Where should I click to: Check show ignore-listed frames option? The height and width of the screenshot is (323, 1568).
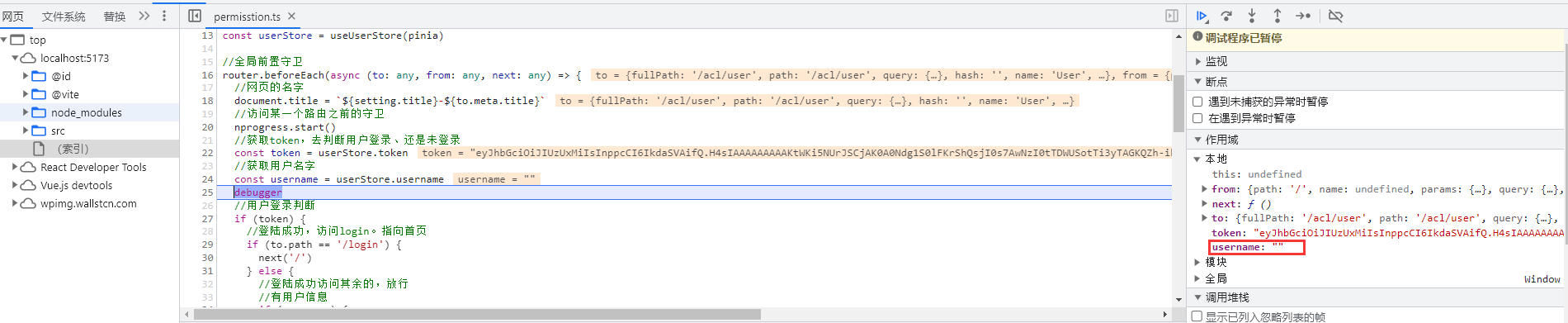point(1197,316)
